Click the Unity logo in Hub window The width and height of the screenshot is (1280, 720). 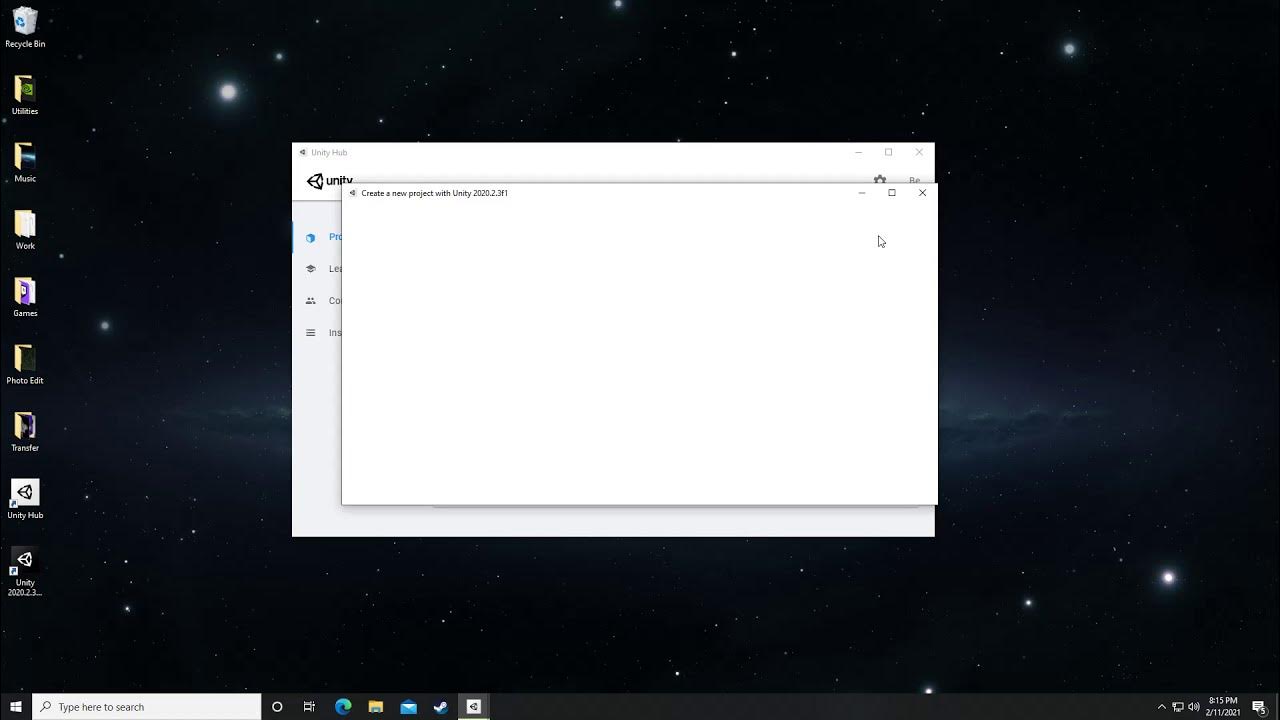(x=329, y=181)
